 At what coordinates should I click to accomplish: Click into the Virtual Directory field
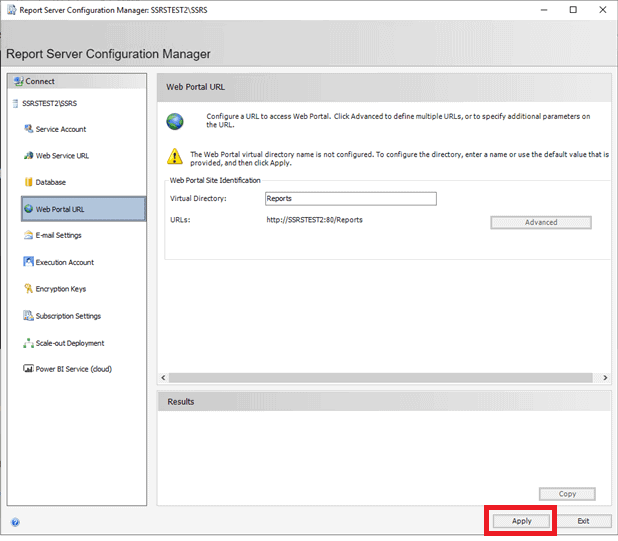(351, 199)
